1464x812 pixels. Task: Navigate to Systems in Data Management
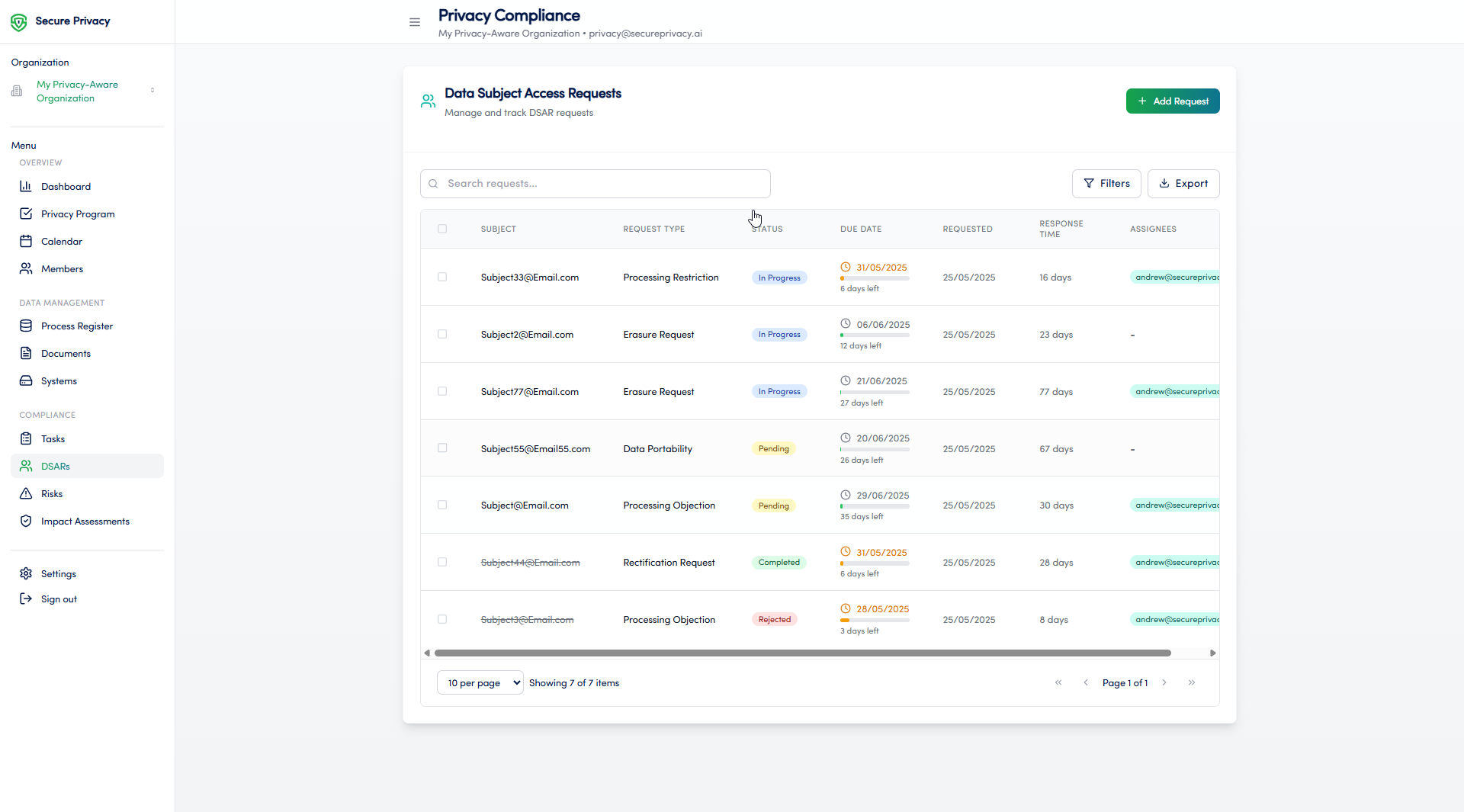pos(59,380)
